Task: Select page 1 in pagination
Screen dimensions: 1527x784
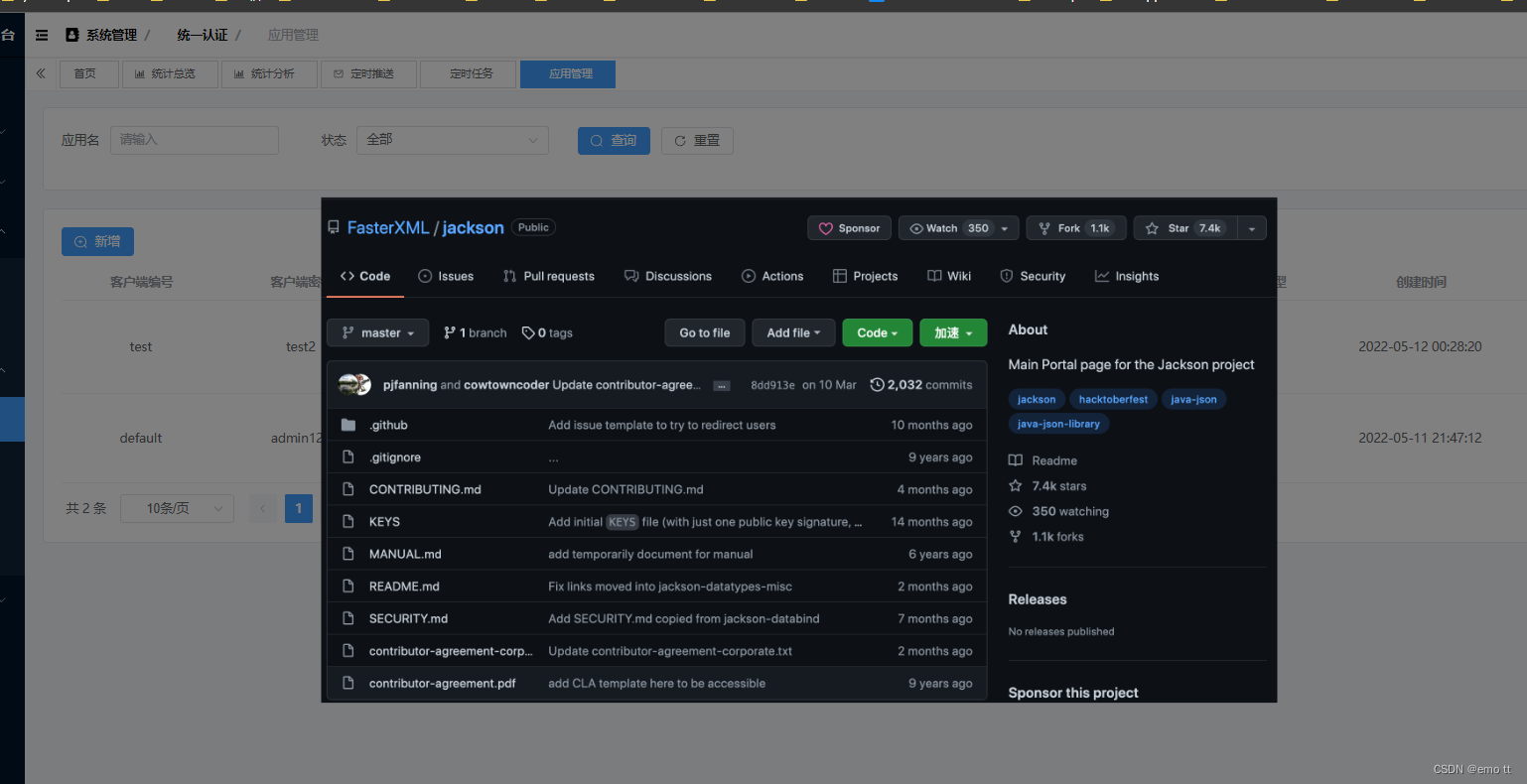Action: click(299, 508)
